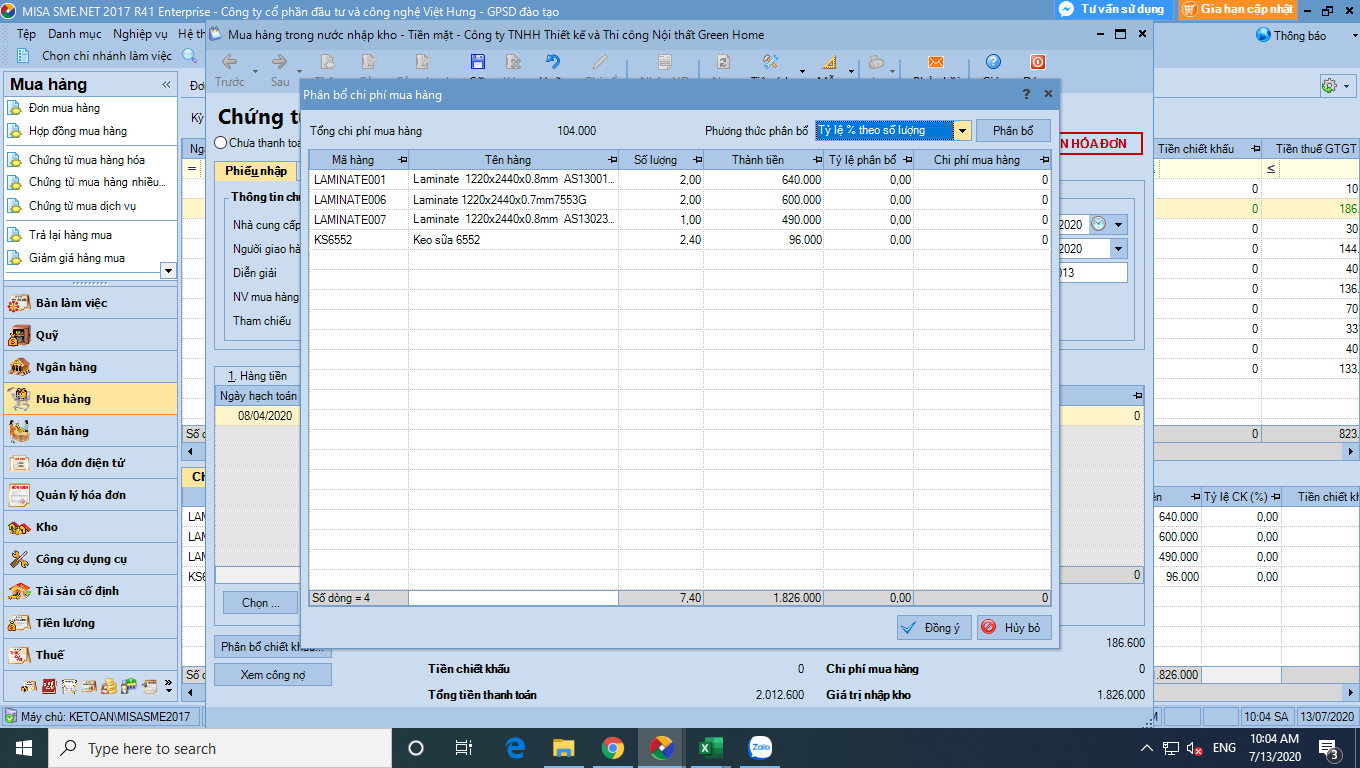Open the Danh mục menu
Screen dimensions: 1360x768
click(x=74, y=34)
